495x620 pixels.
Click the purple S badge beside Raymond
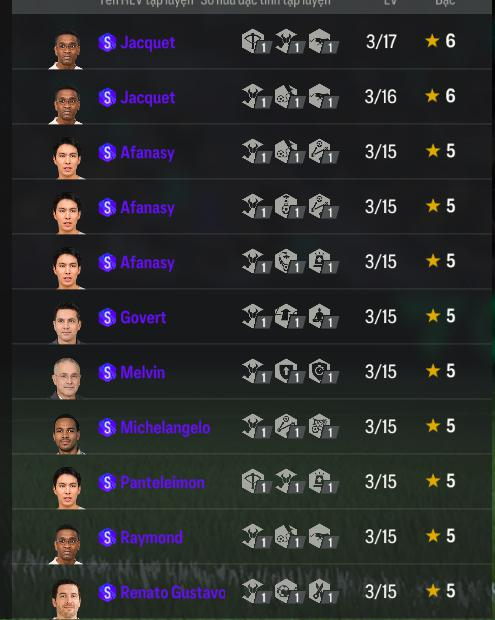(107, 537)
